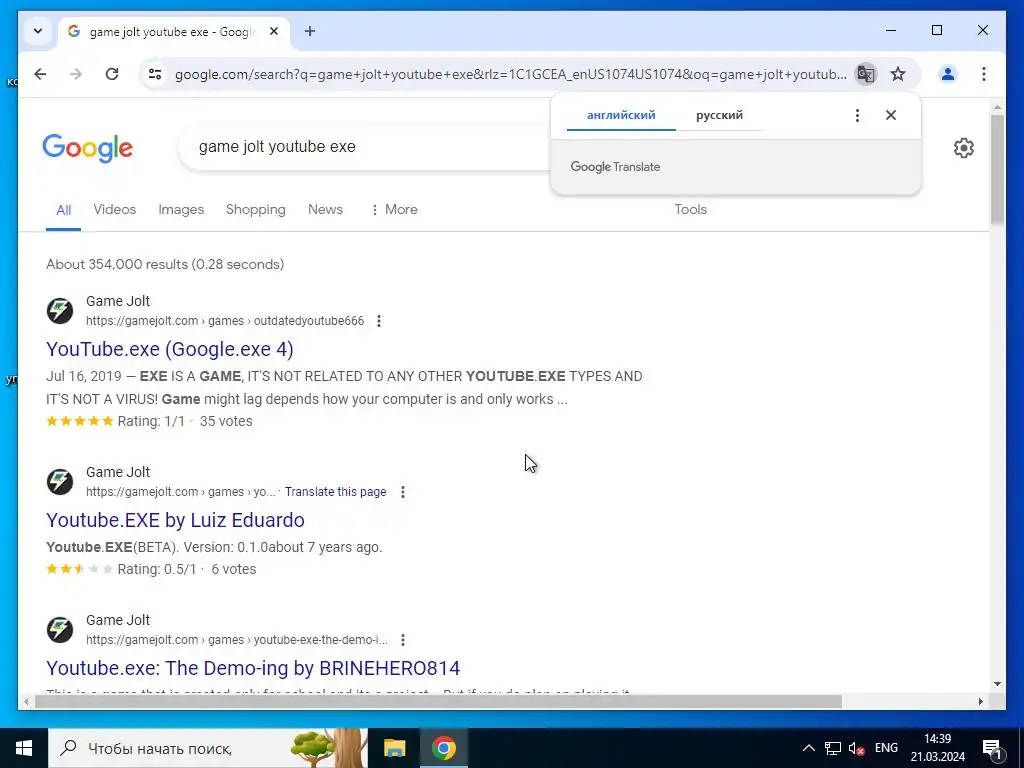1024x768 pixels.
Task: Click Rating: 1/1 · 35 votes text
Action: pos(185,421)
